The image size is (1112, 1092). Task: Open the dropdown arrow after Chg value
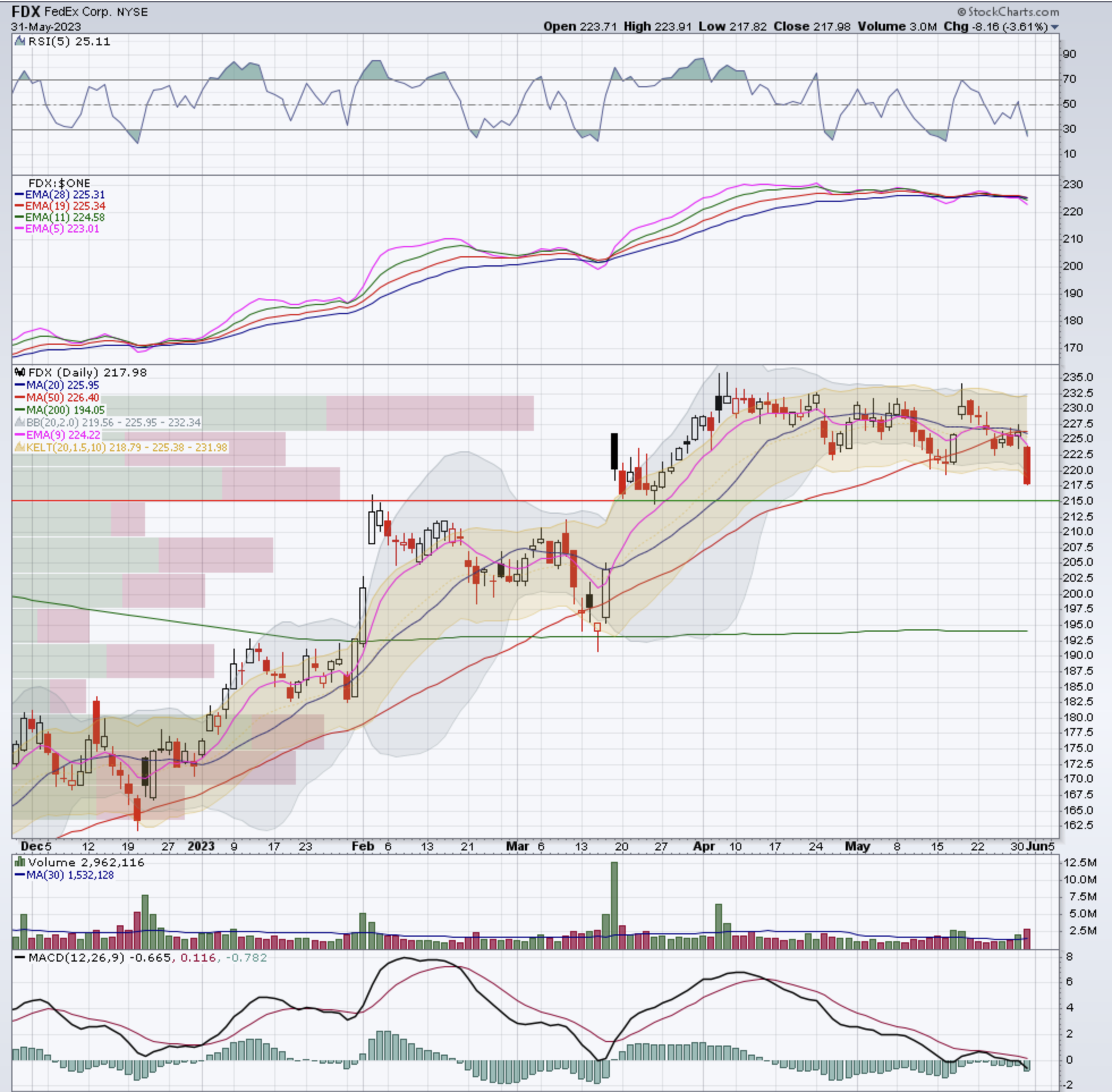[1055, 27]
